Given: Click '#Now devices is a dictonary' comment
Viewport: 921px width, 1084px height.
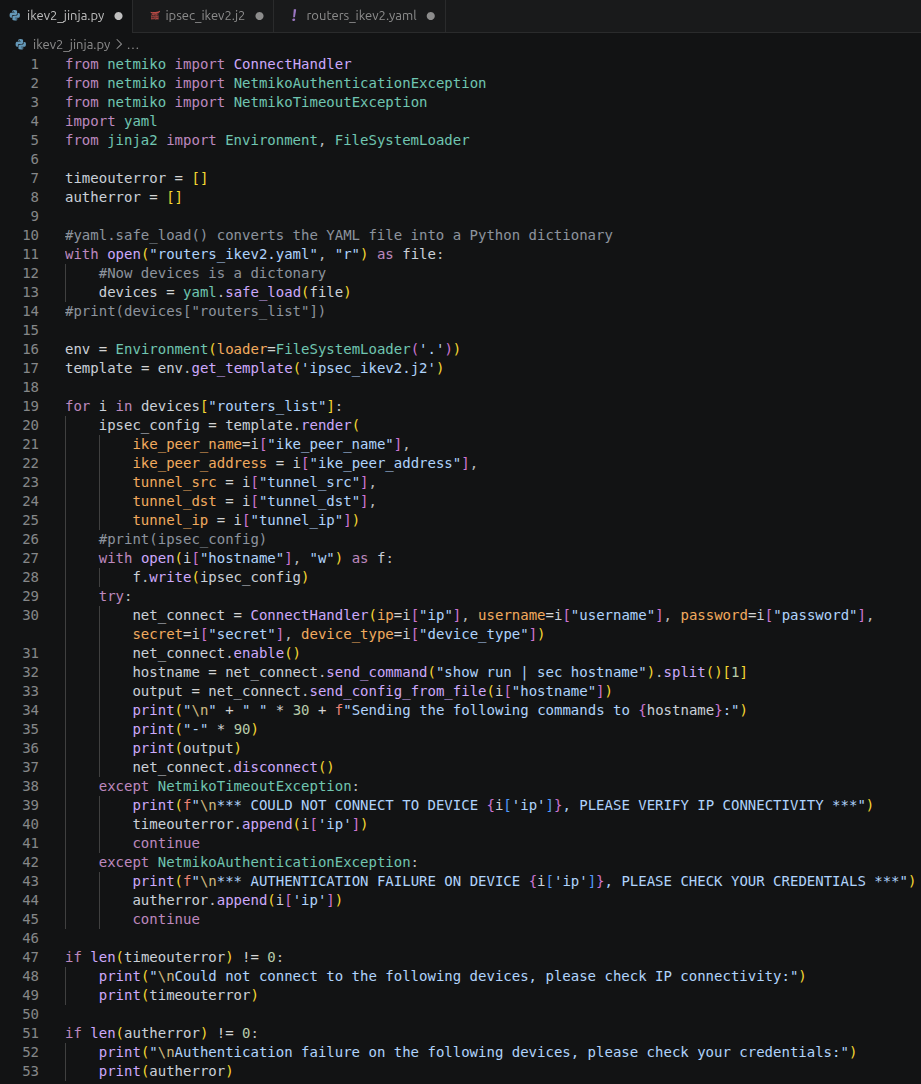Looking at the screenshot, I should [212, 273].
